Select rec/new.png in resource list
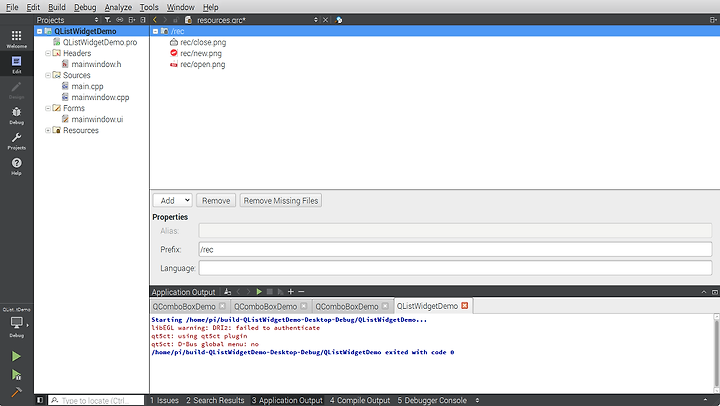 pos(201,53)
